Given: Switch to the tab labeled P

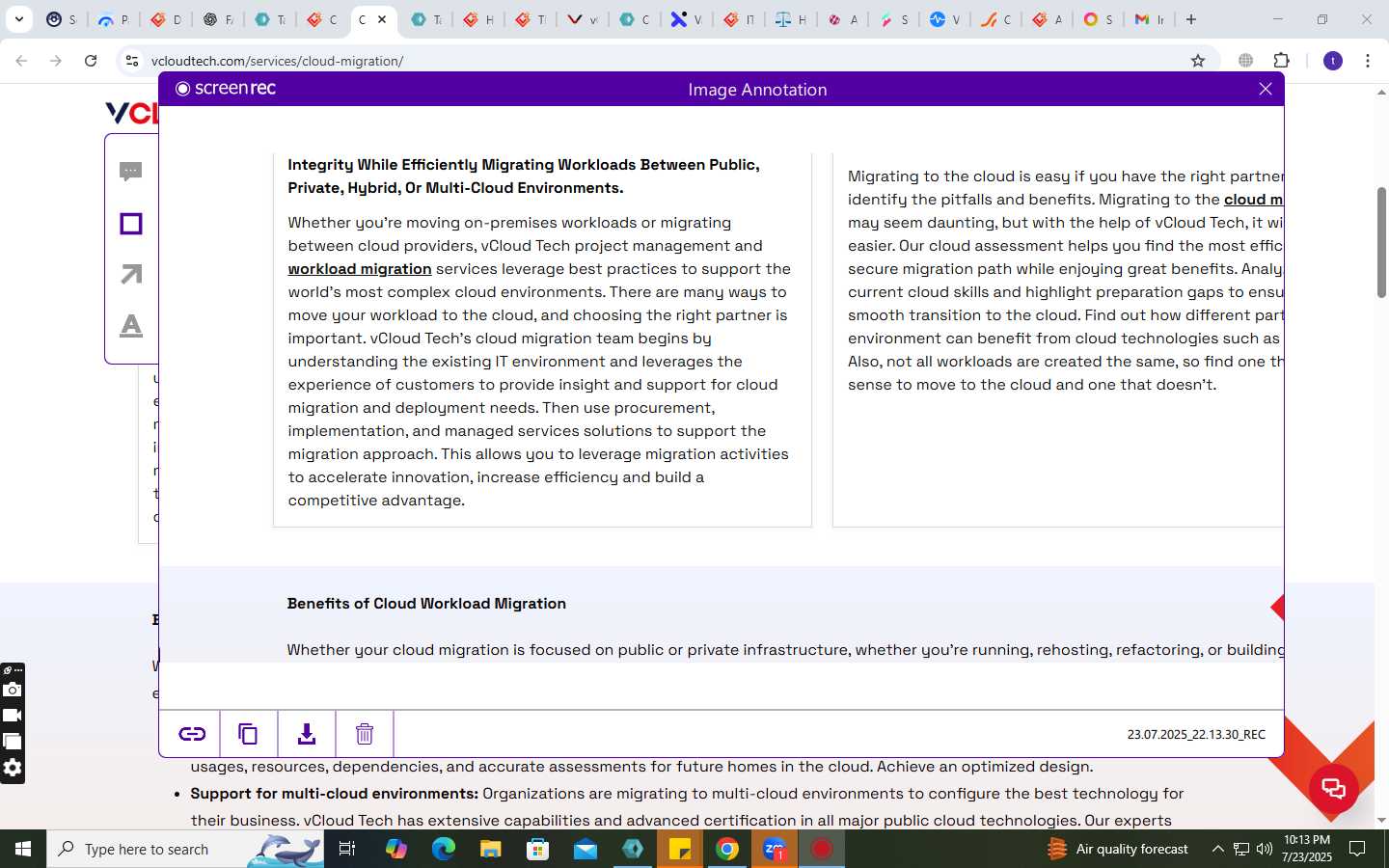Looking at the screenshot, I should (114, 19).
